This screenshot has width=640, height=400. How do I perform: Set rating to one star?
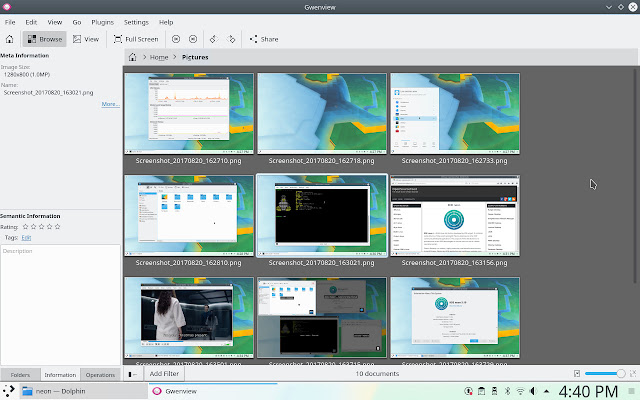(x=25, y=227)
